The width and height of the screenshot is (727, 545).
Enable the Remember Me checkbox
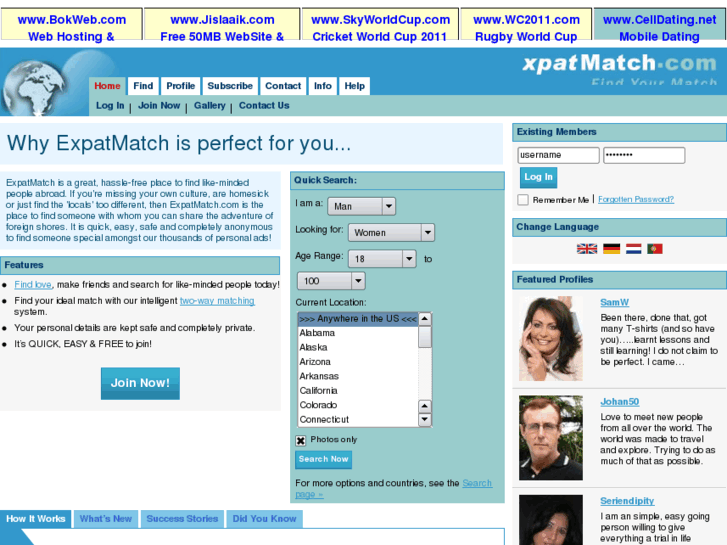523,200
